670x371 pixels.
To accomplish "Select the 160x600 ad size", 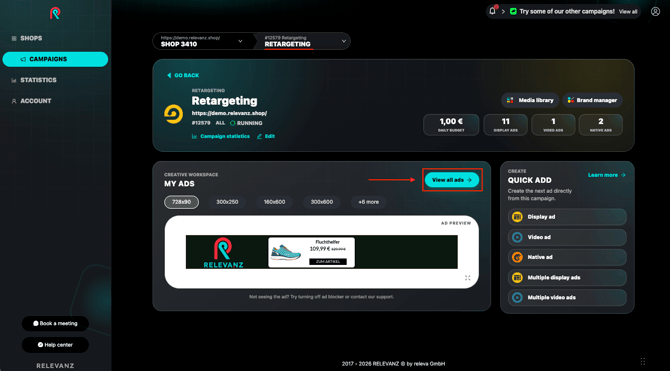I will [274, 202].
